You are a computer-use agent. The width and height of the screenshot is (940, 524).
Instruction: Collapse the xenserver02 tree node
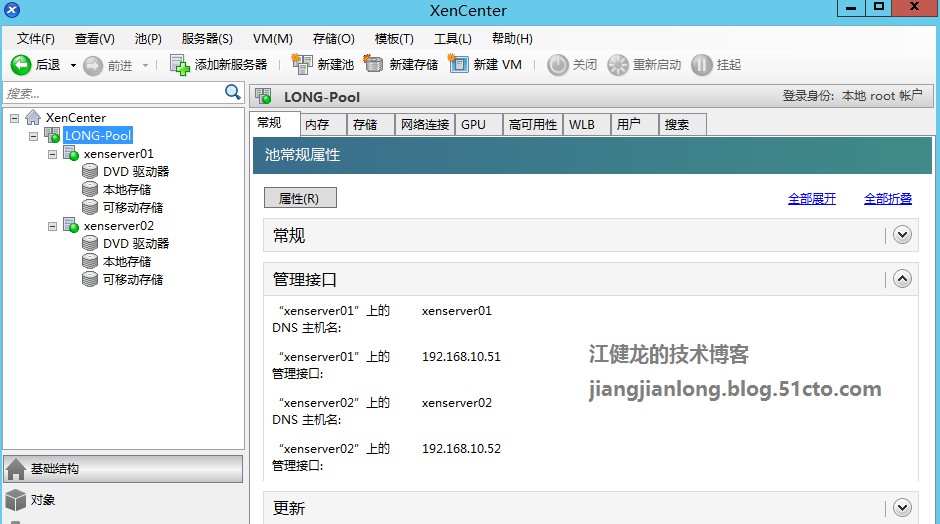[53, 226]
